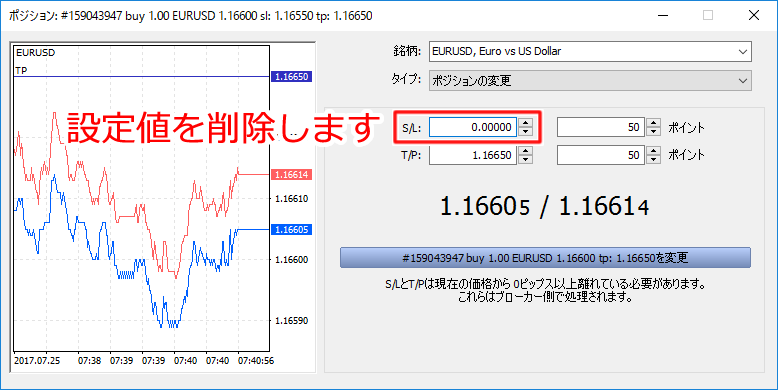Increase T/P price with up arrow
The height and width of the screenshot is (390, 778).
pyautogui.click(x=525, y=151)
